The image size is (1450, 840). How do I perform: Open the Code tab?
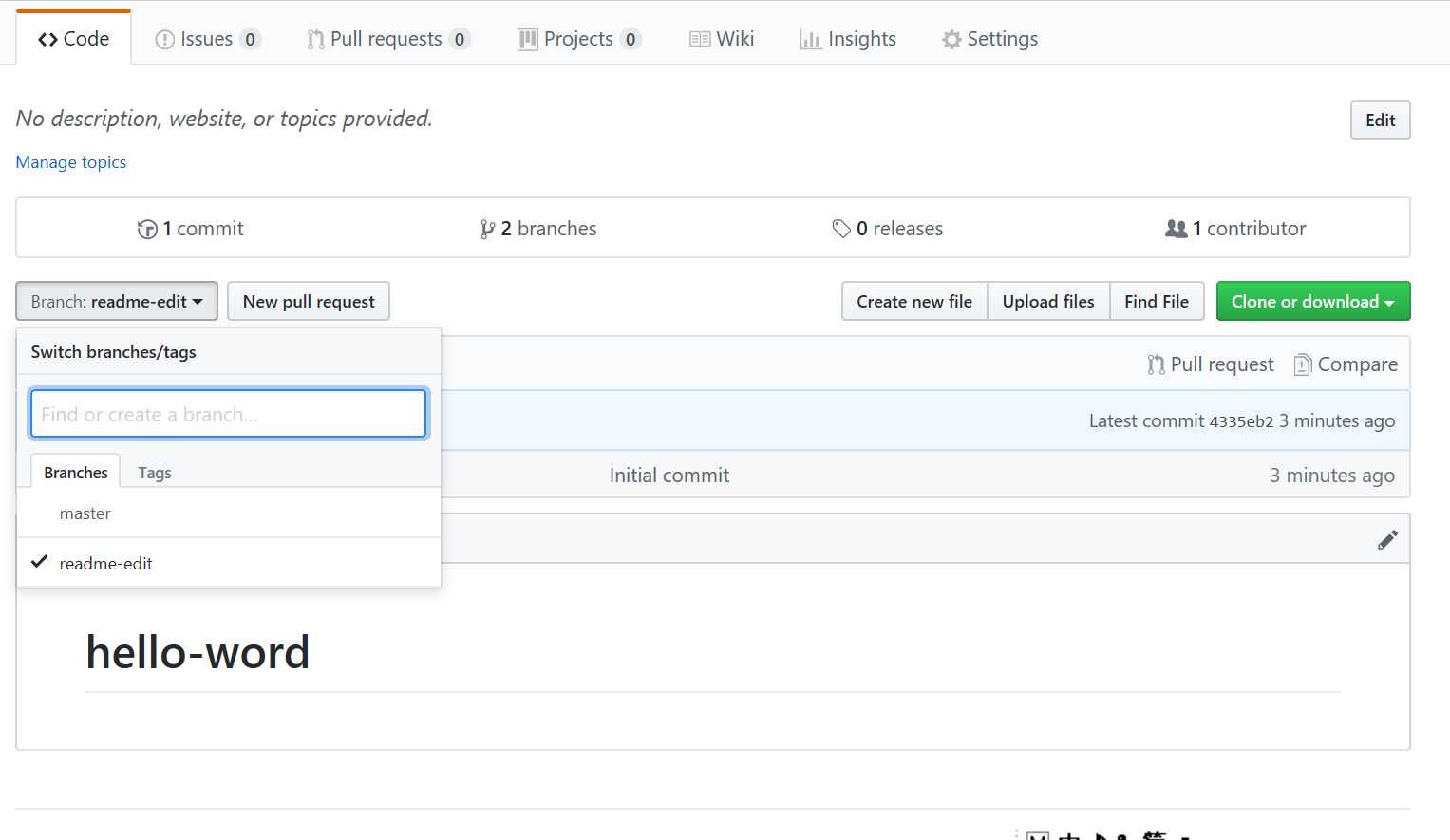(73, 39)
